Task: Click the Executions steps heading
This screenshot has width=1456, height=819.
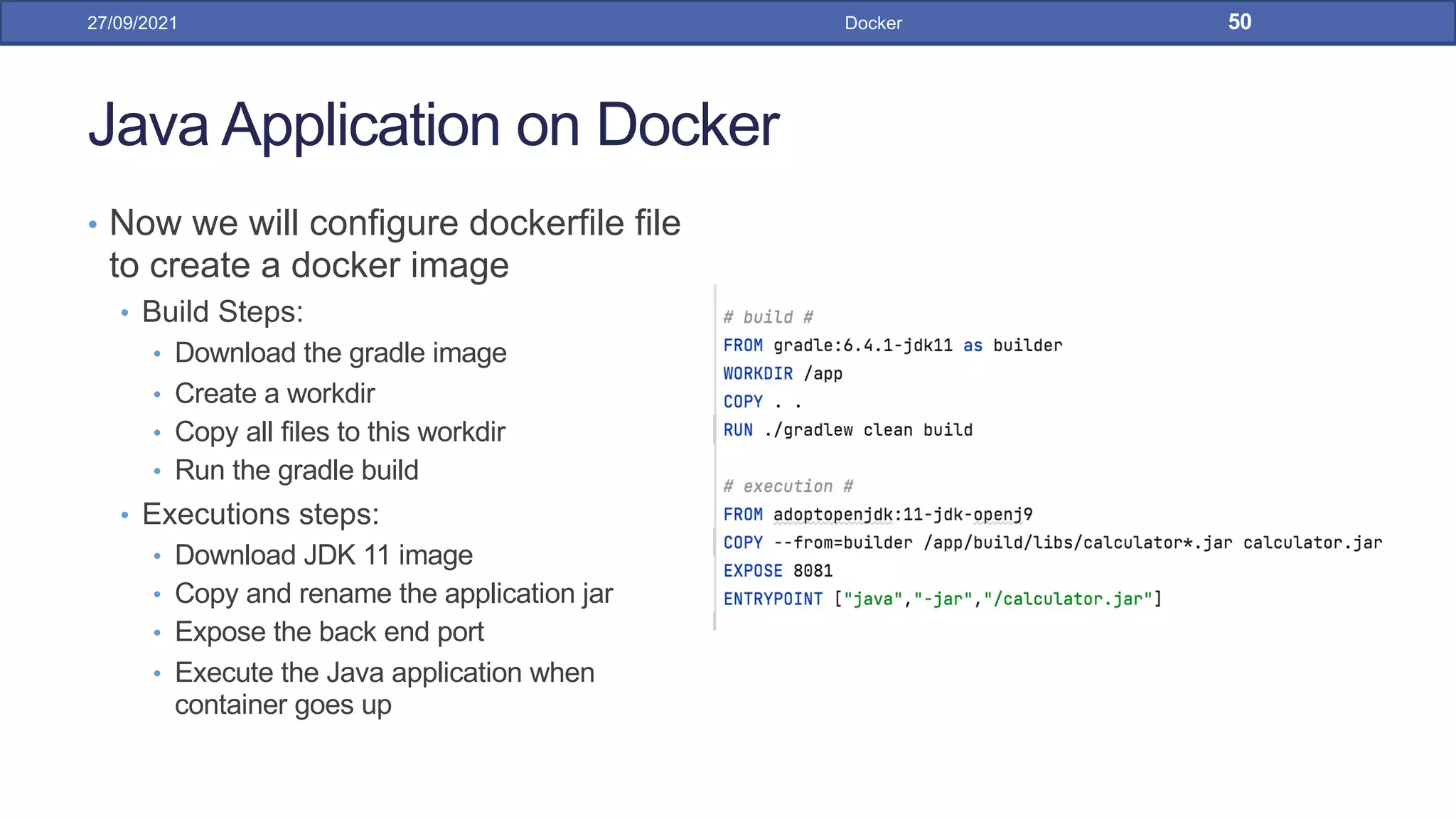Action: pos(260,514)
